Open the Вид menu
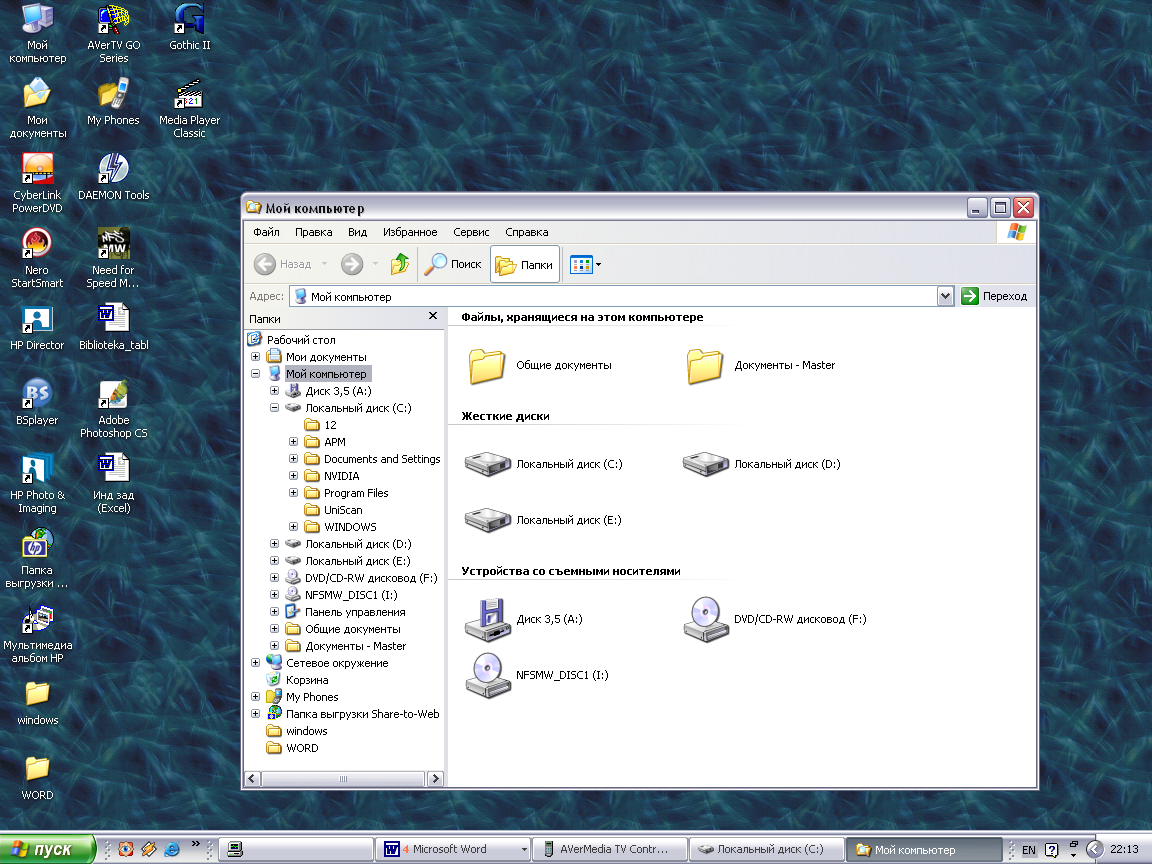This screenshot has height=864, width=1152. click(x=357, y=232)
